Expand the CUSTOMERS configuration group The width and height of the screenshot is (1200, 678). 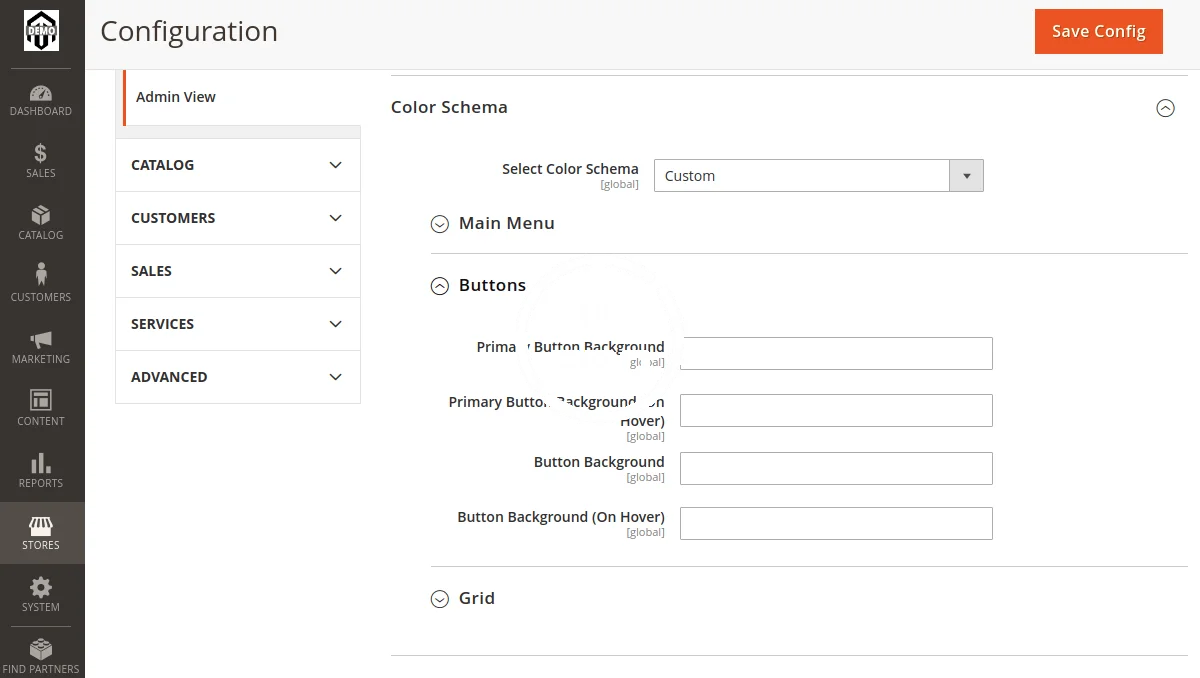pos(238,218)
